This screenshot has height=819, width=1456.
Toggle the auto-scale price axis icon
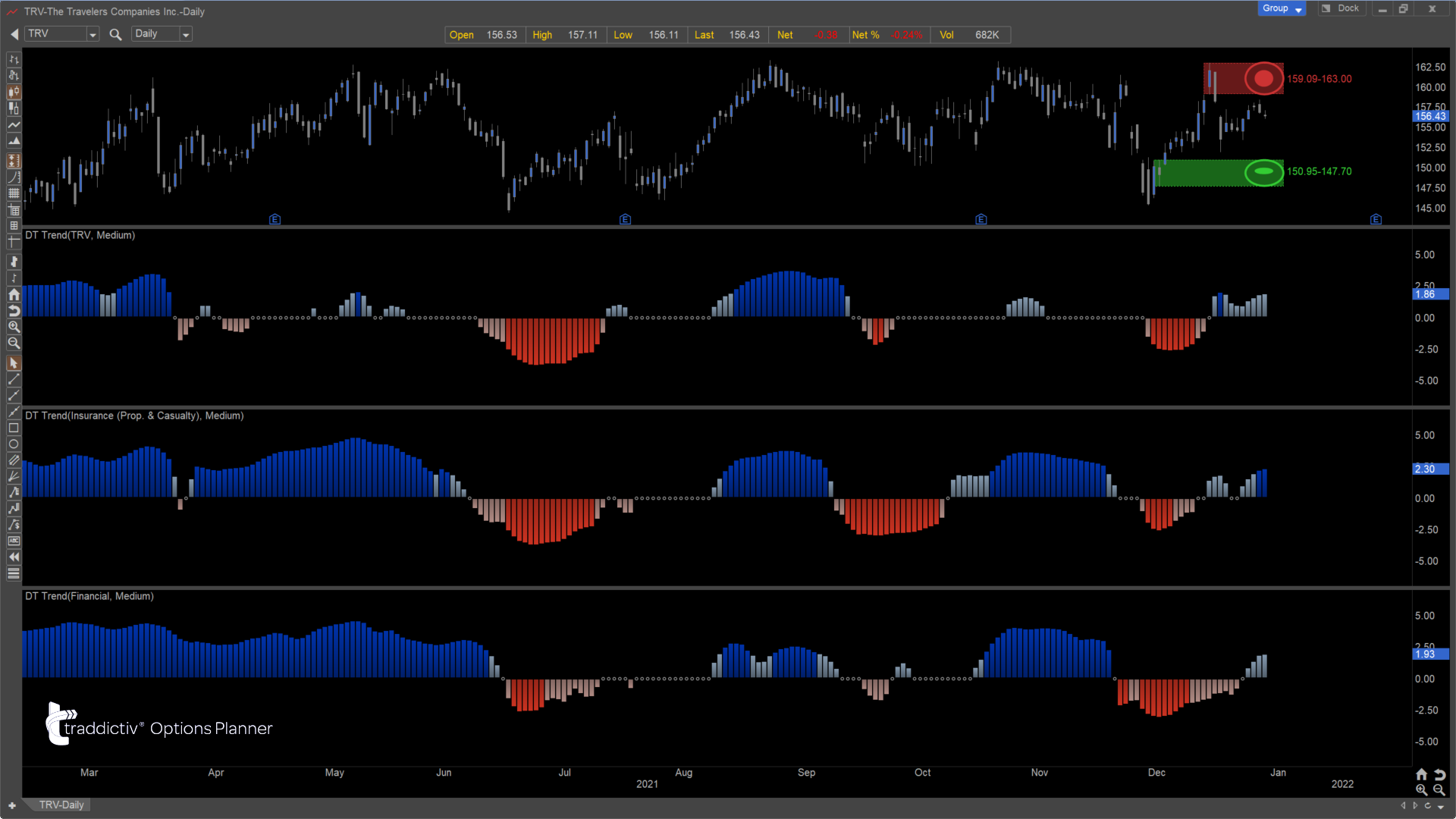(x=14, y=161)
